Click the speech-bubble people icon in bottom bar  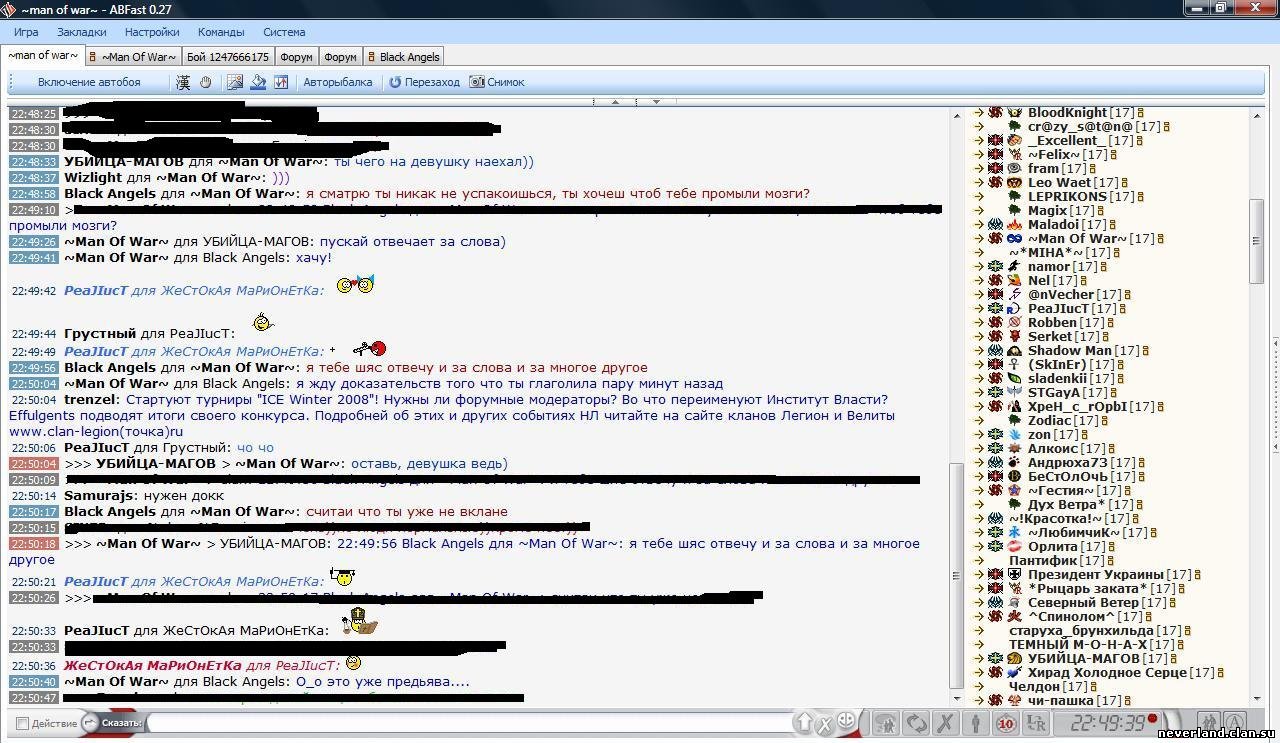click(886, 722)
